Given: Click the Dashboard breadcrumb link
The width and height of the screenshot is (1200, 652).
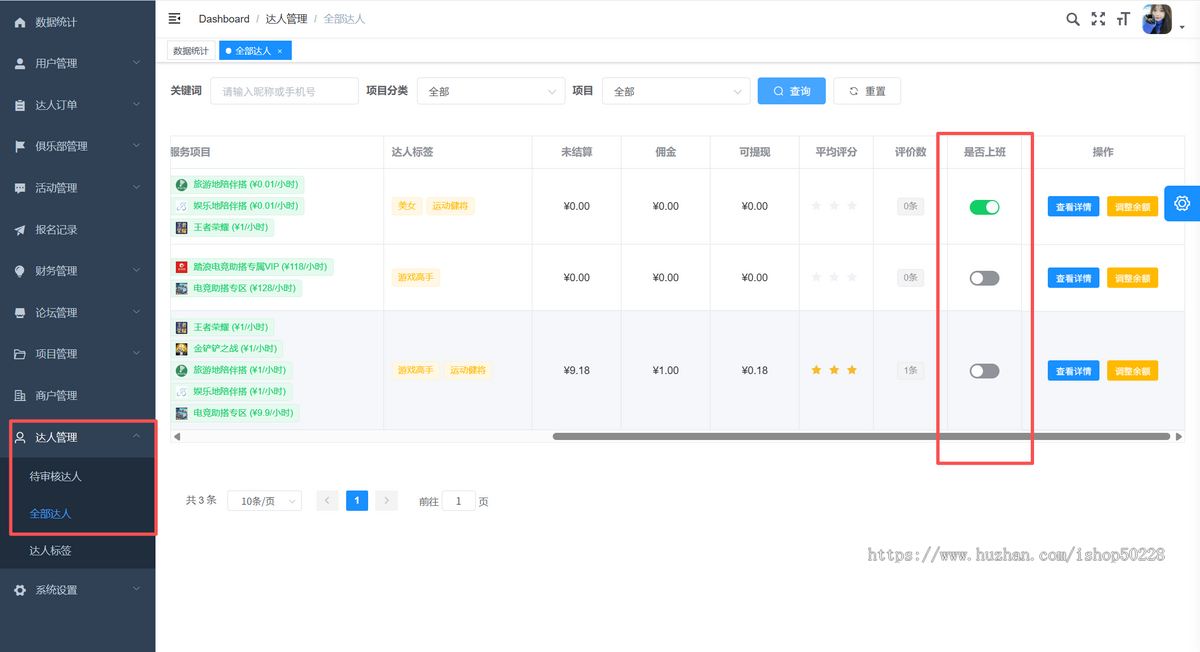Looking at the screenshot, I should (224, 19).
